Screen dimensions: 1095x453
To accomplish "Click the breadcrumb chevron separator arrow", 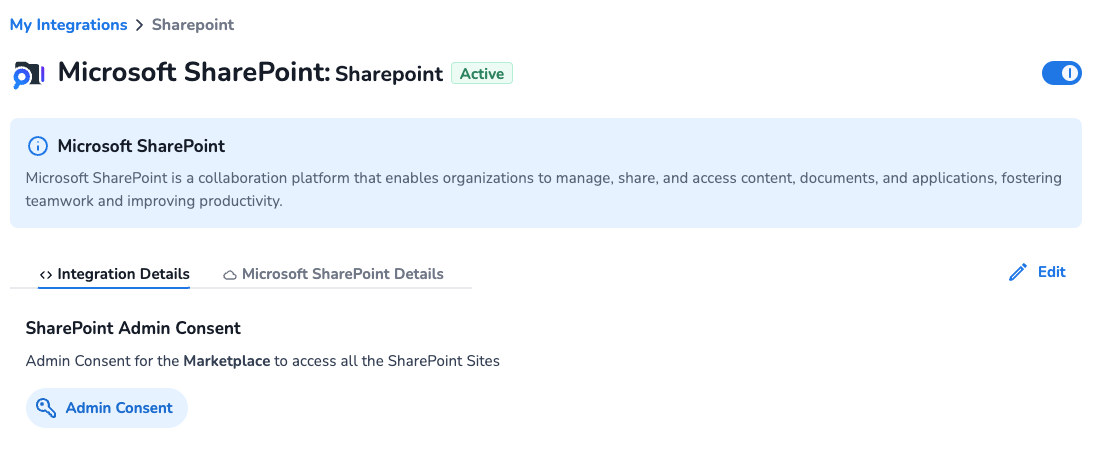I will coord(139,25).
